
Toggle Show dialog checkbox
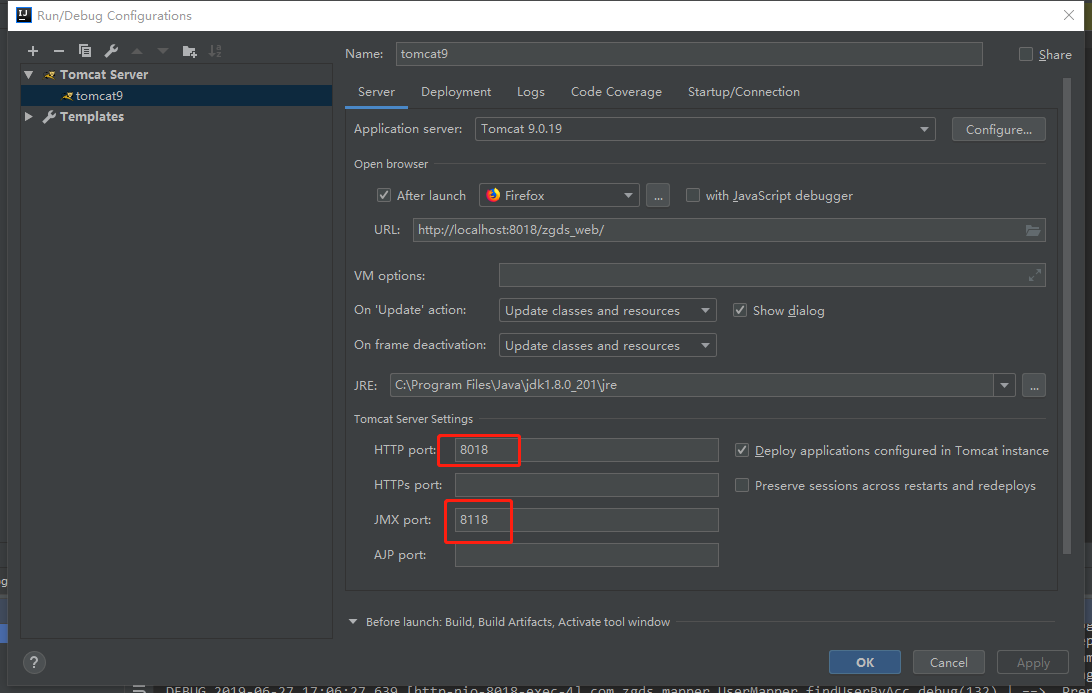[x=740, y=310]
